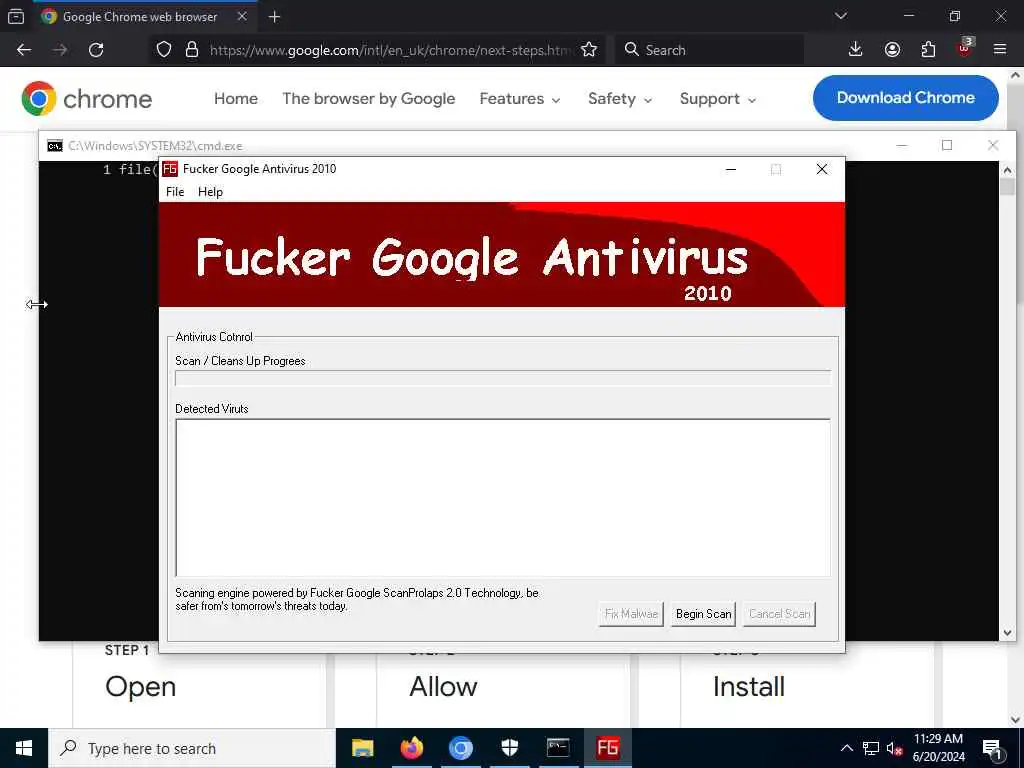Click the FG icon in the antivirus title bar
The image size is (1024, 768).
coord(170,169)
